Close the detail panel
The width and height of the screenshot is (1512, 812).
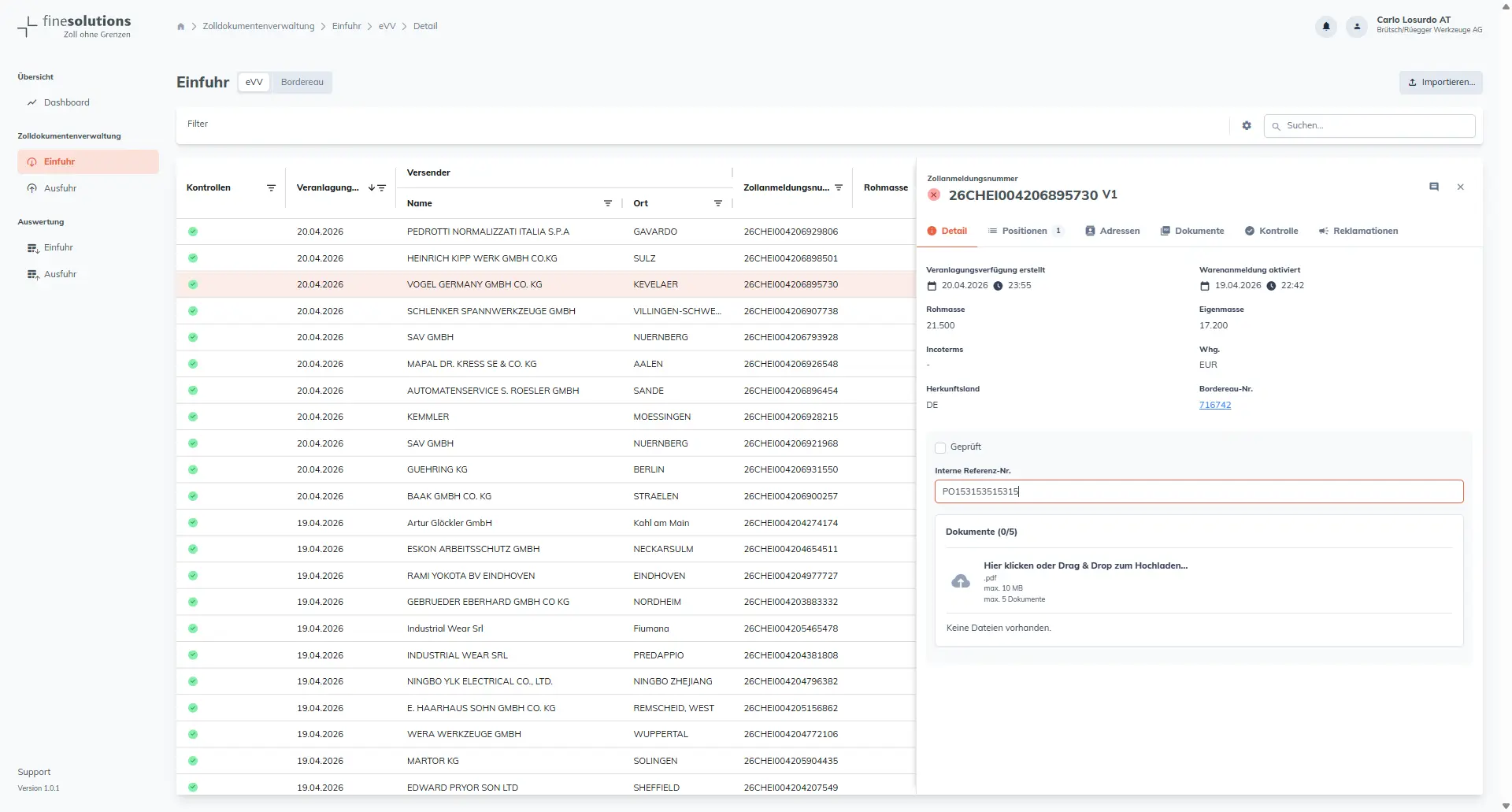click(1461, 187)
